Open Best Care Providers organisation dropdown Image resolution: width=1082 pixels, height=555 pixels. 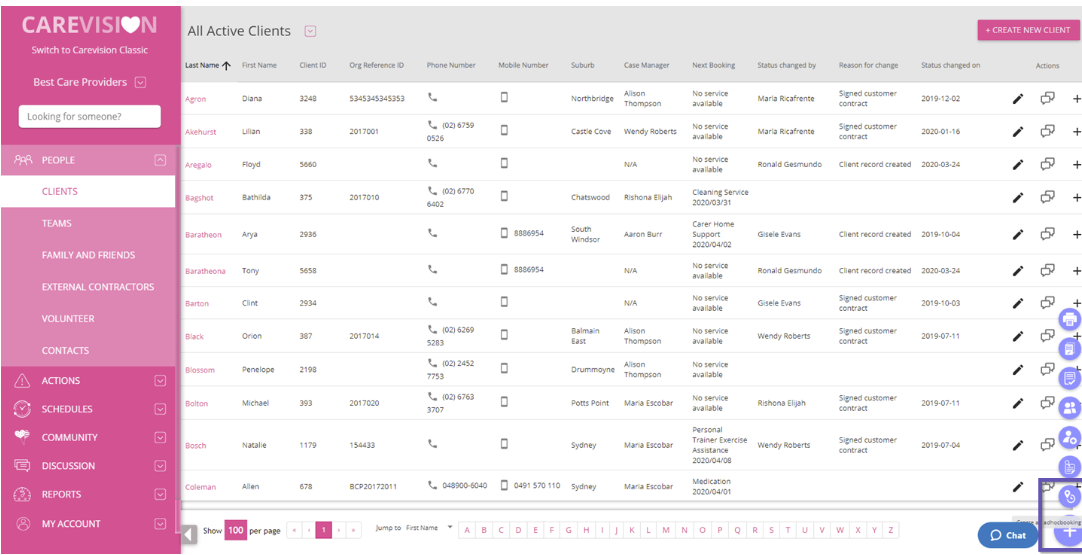pyautogui.click(x=141, y=82)
